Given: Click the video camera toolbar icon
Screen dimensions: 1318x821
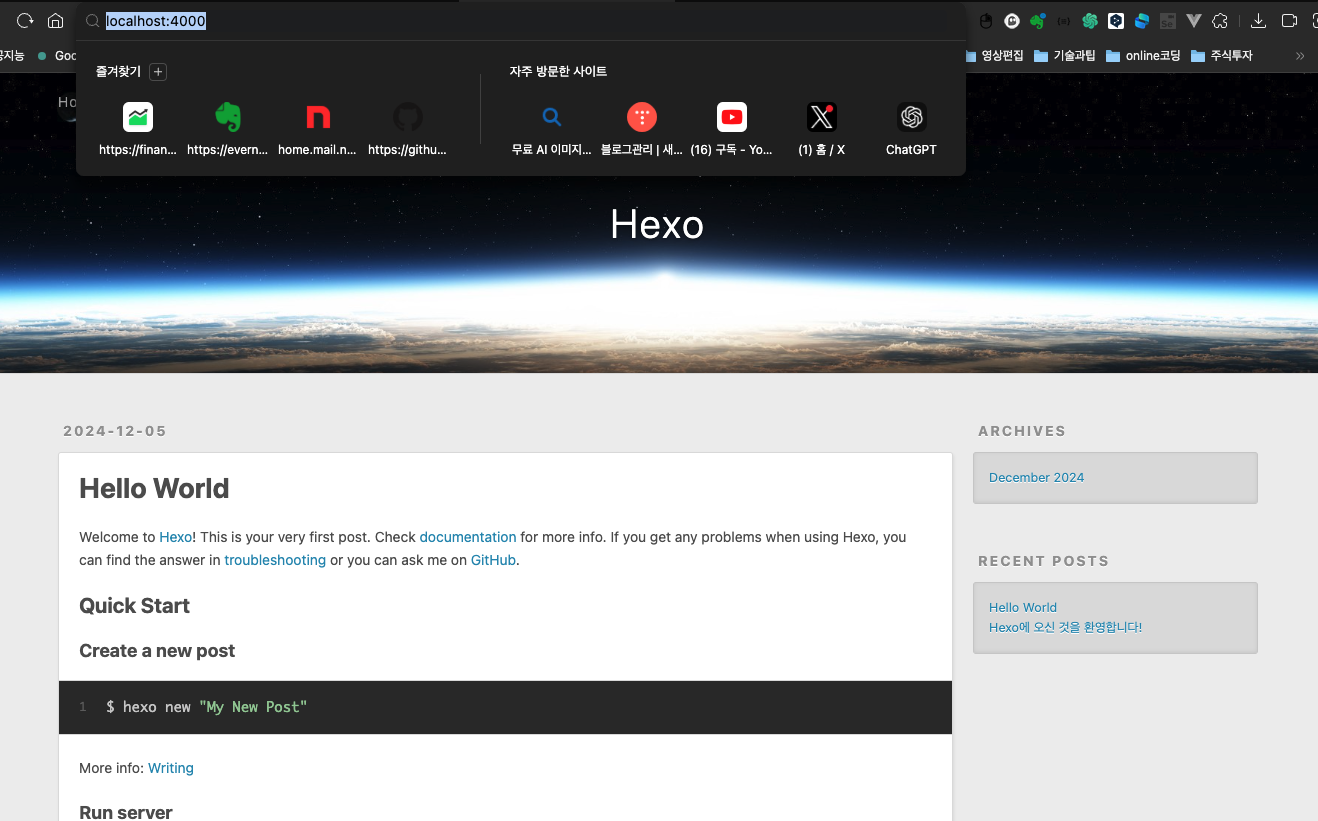Looking at the screenshot, I should [x=1290, y=21].
